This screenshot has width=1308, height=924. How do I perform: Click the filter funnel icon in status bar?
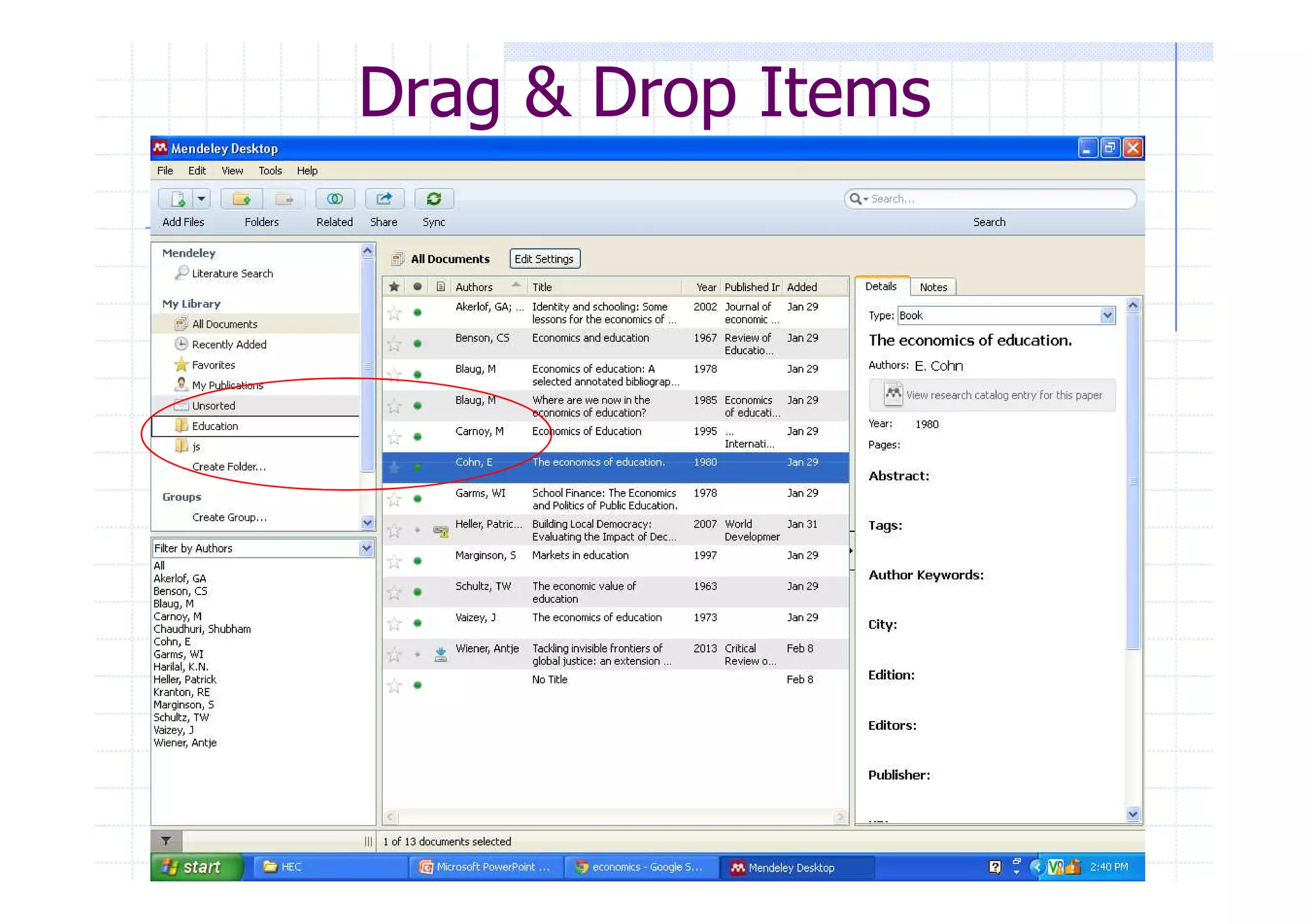click(166, 841)
